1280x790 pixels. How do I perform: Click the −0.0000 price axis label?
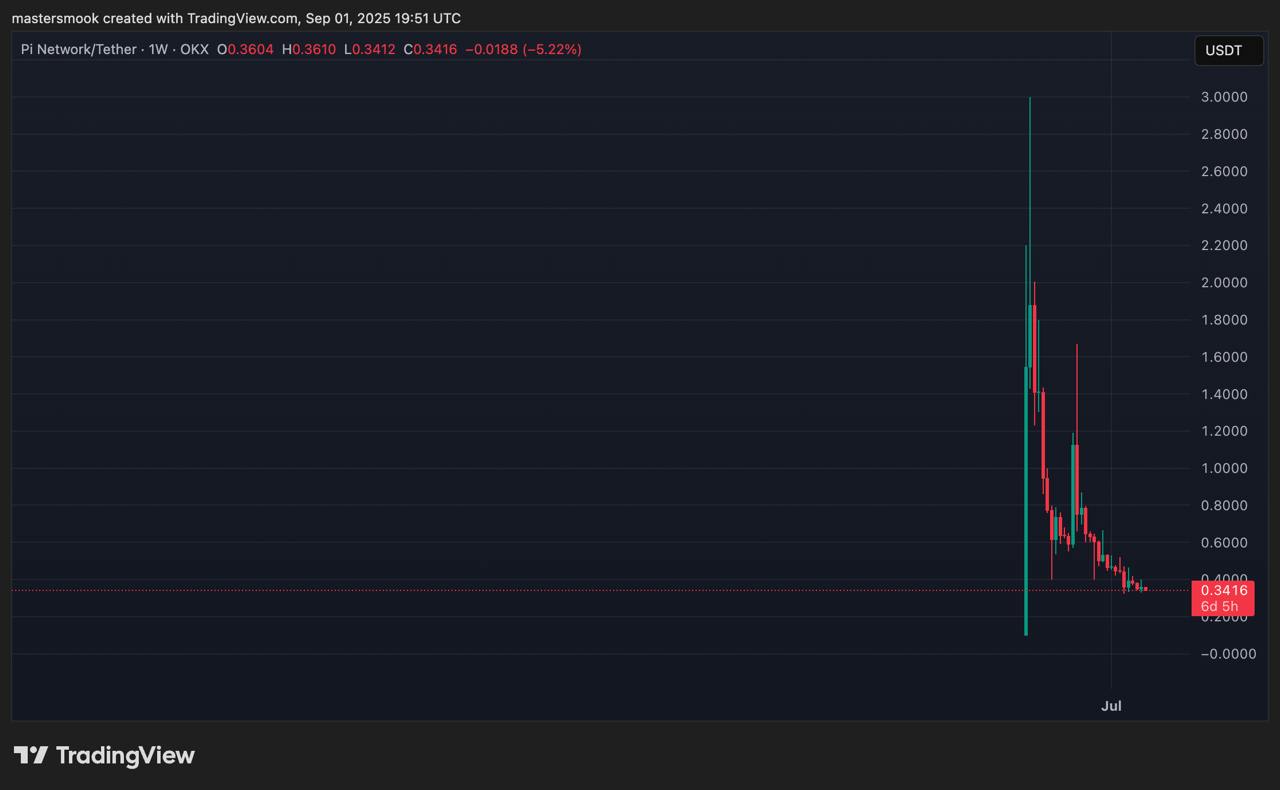click(1222, 654)
